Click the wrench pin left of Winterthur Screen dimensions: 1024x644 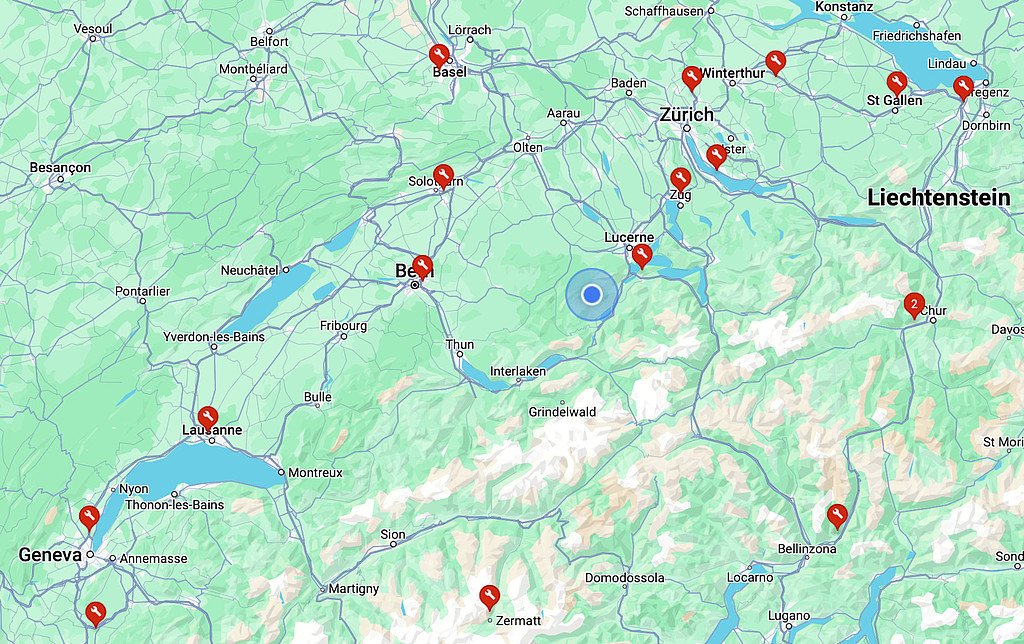pyautogui.click(x=692, y=78)
